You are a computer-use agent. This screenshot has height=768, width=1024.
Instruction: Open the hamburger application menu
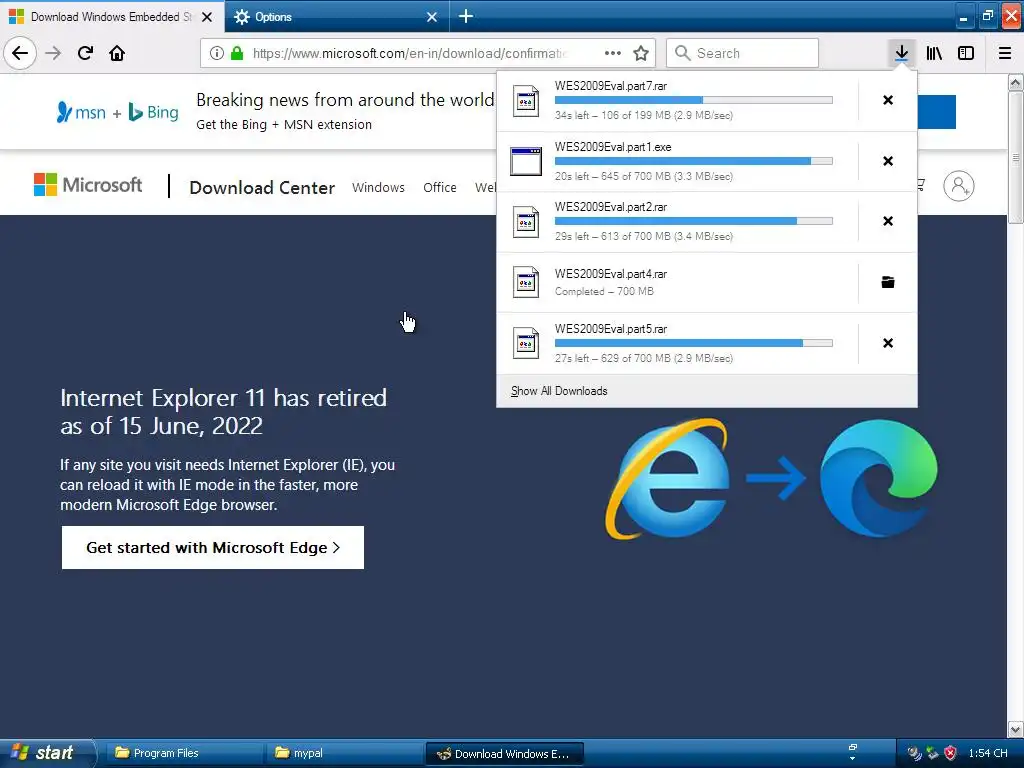(1005, 53)
